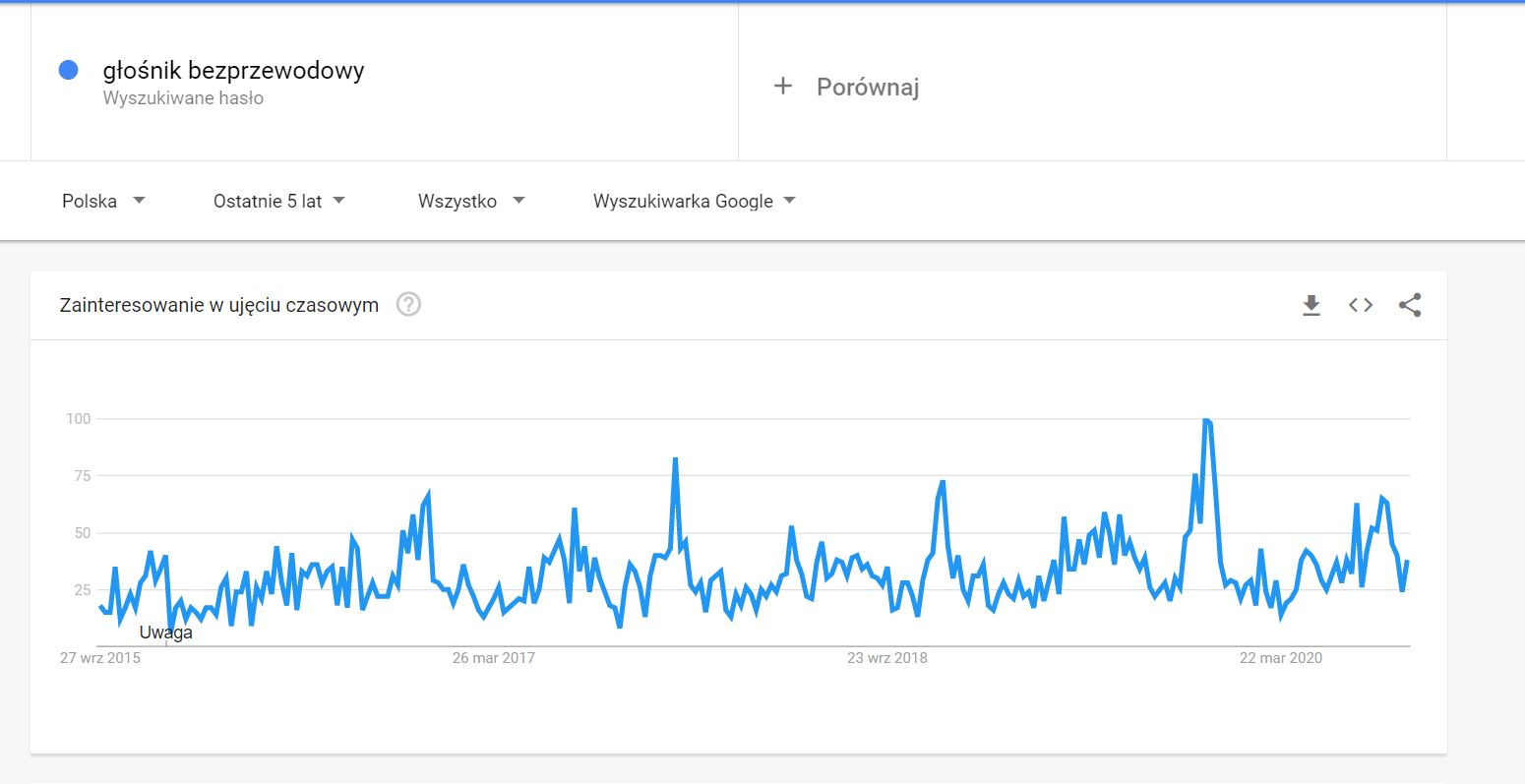The image size is (1525, 784).
Task: Click the plus icon next to Porównaj
Action: pyautogui.click(x=782, y=86)
